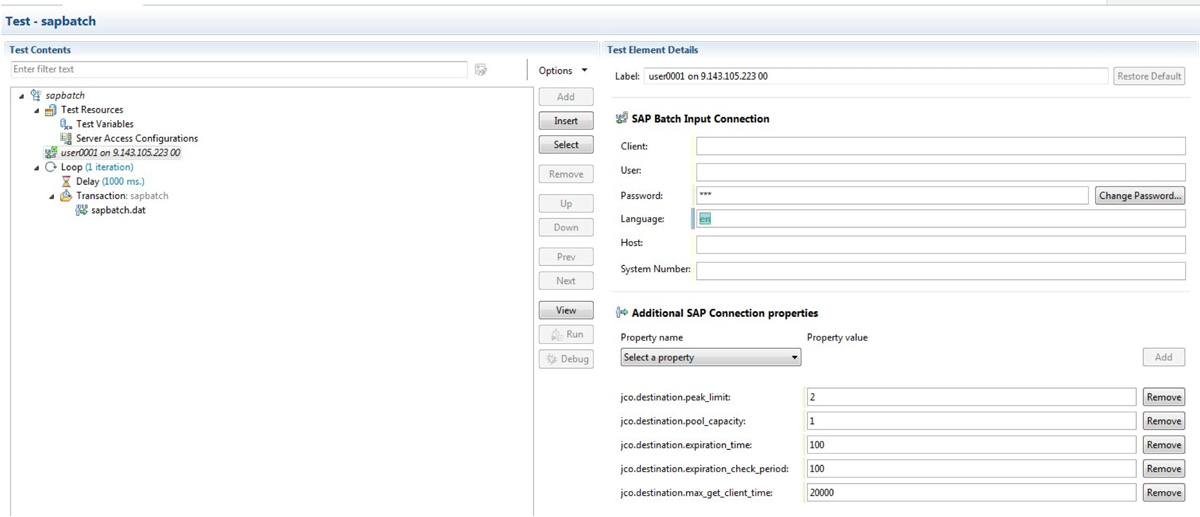Click the Restore Default button
This screenshot has width=1200, height=517.
[1149, 76]
